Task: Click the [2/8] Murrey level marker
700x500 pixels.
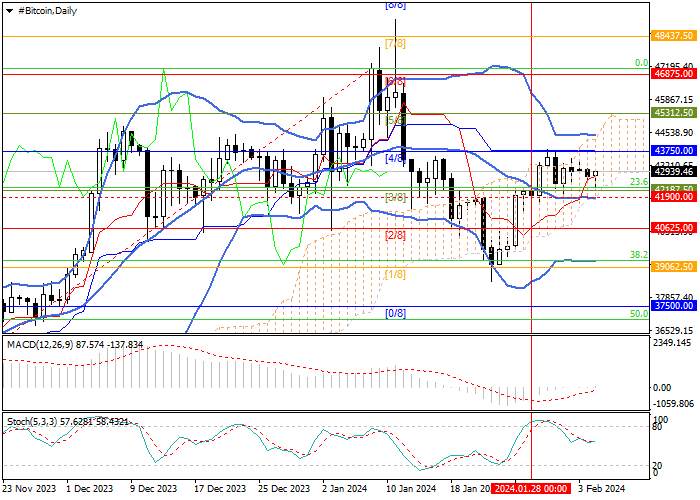Action: (x=395, y=235)
